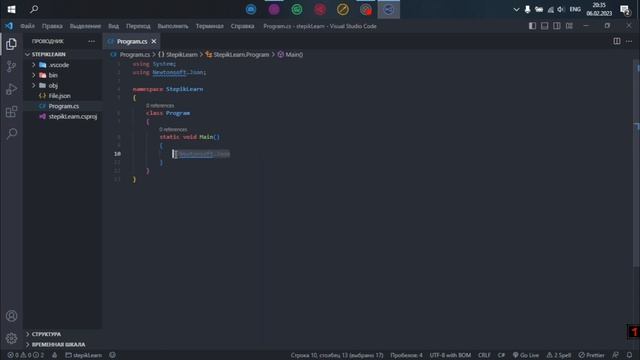This screenshot has height=360, width=640.
Task: Click the Go Live status bar button
Action: pyautogui.click(x=526, y=355)
